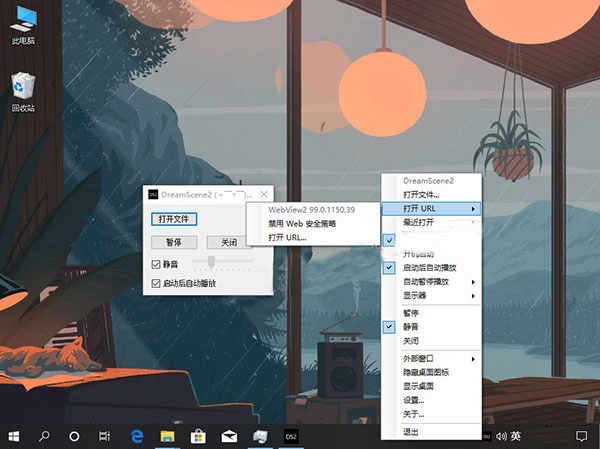The width and height of the screenshot is (600, 449).
Task: Expand the 自动暂停播放 submenu
Action: click(x=431, y=282)
